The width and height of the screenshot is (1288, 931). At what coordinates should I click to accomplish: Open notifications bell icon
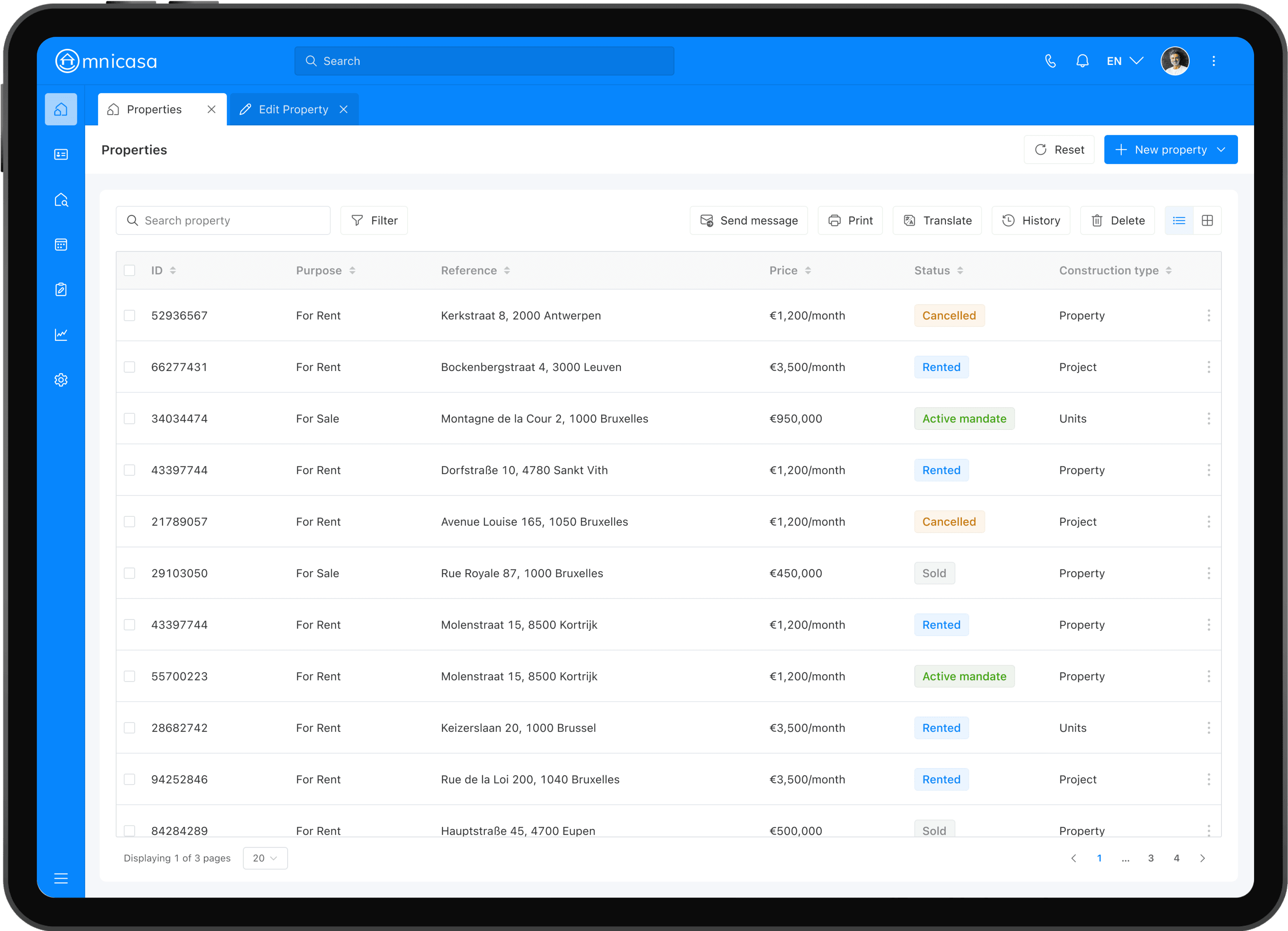pos(1082,61)
